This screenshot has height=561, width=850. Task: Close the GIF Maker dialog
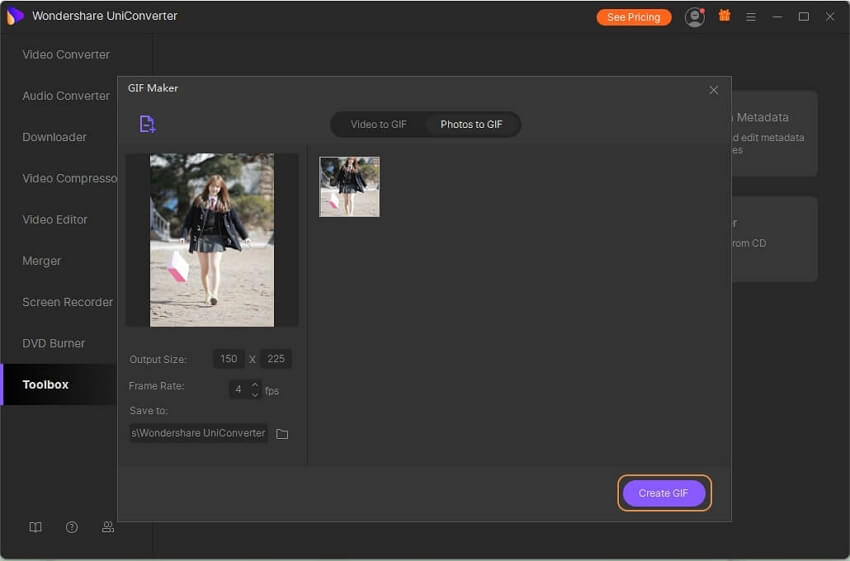point(713,90)
